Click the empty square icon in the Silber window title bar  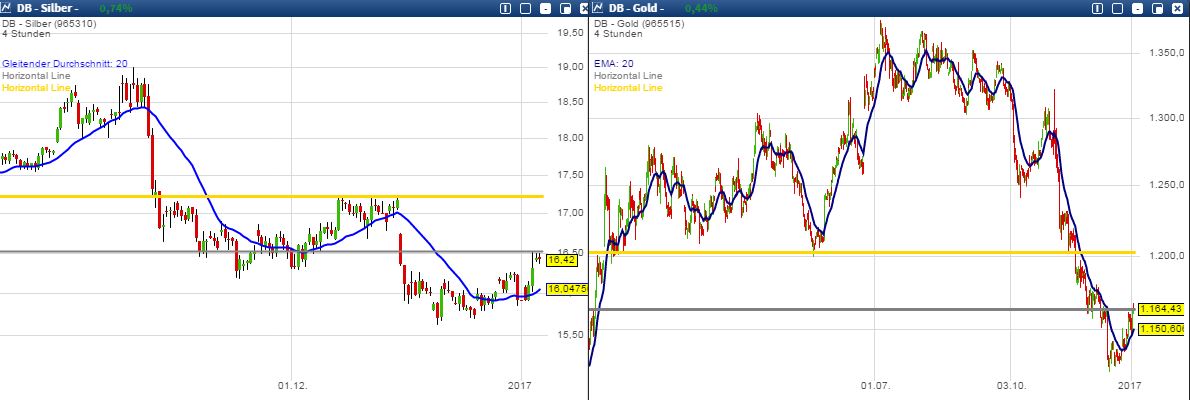(525, 8)
